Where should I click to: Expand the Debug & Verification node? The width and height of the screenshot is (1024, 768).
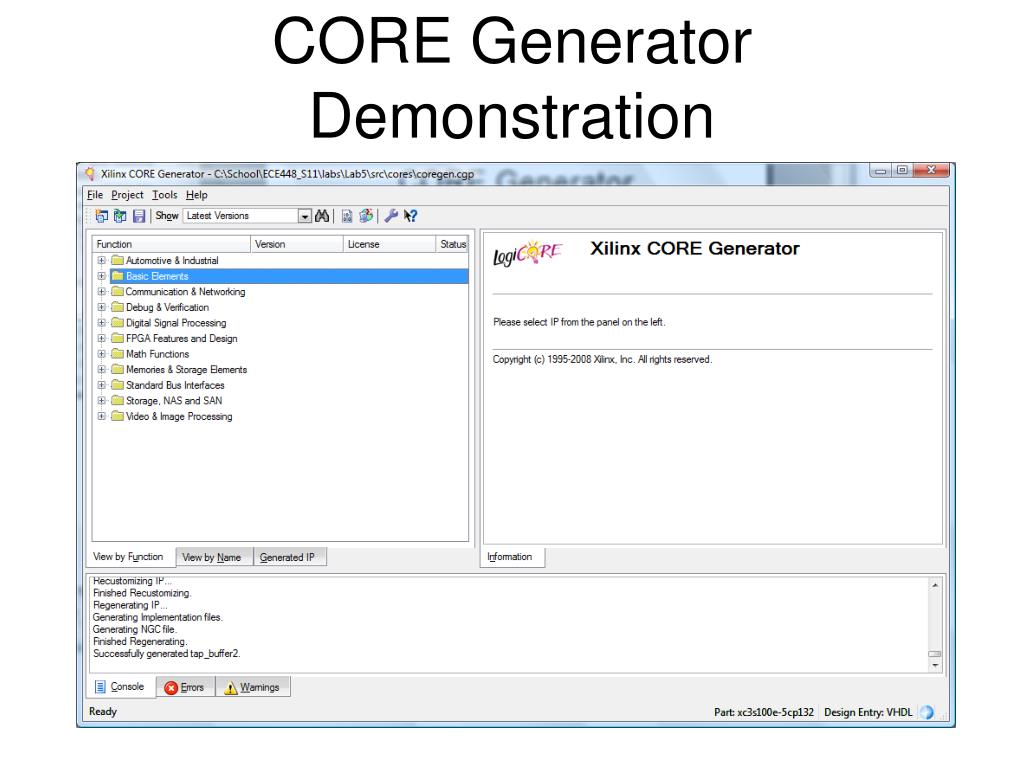(101, 307)
